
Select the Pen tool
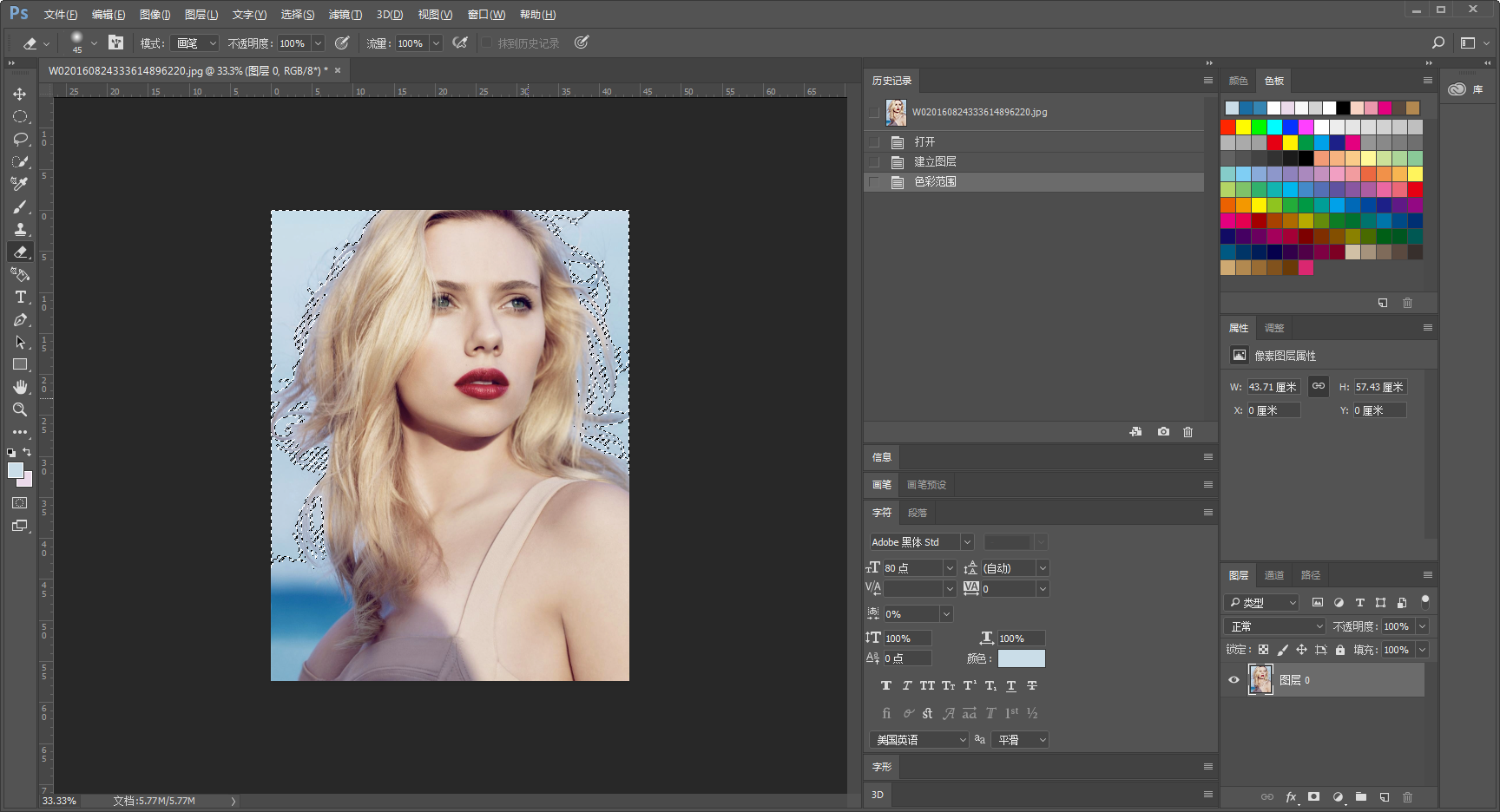click(x=20, y=320)
